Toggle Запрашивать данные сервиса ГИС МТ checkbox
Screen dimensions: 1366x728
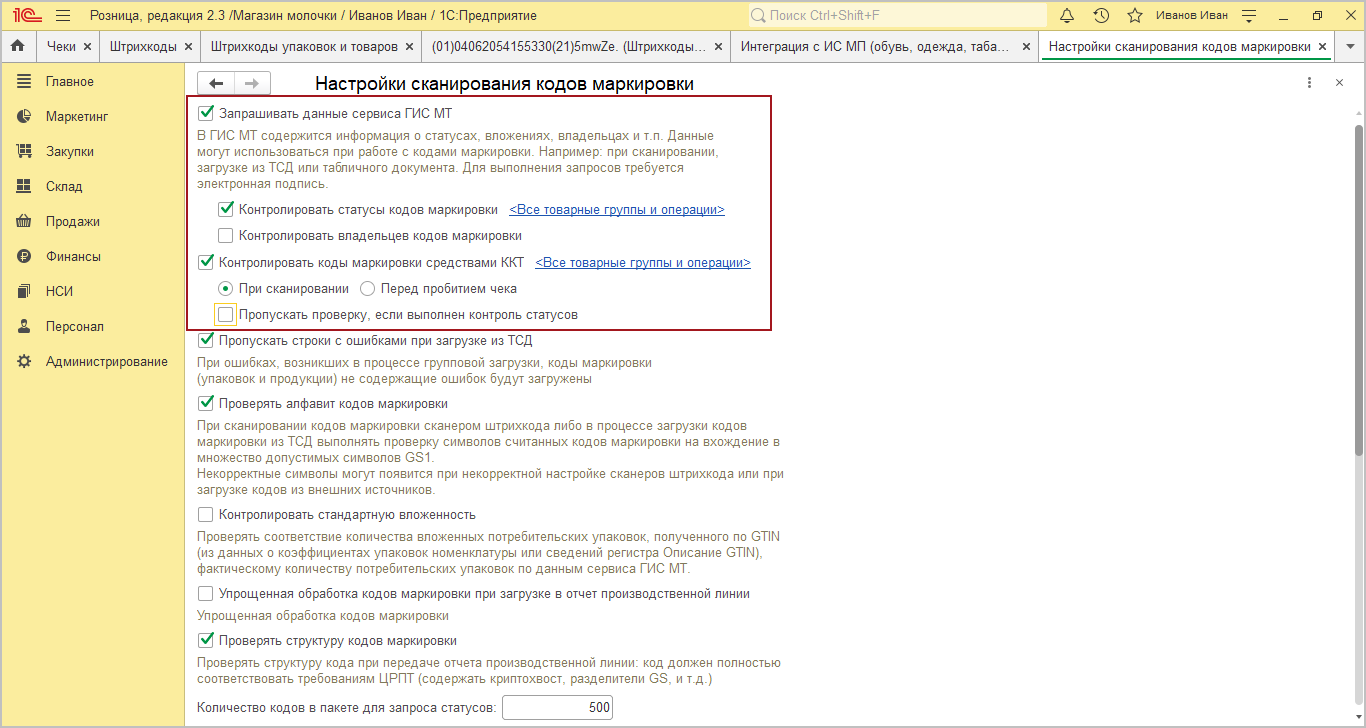(207, 113)
